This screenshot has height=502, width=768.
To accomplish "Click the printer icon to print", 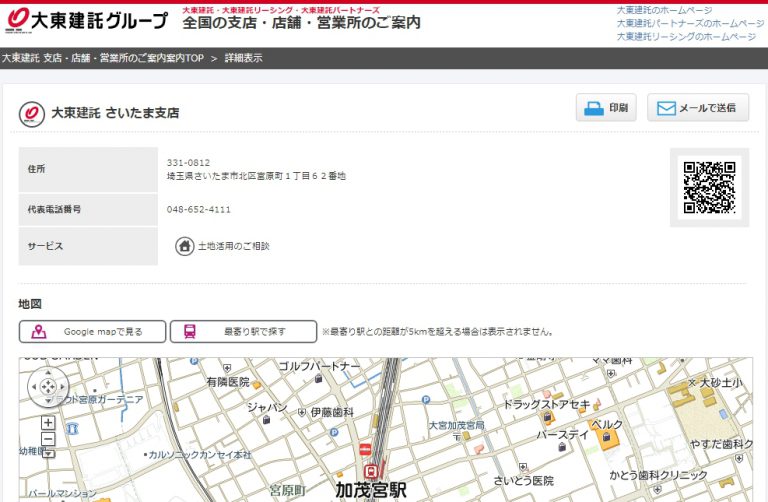I will point(594,108).
